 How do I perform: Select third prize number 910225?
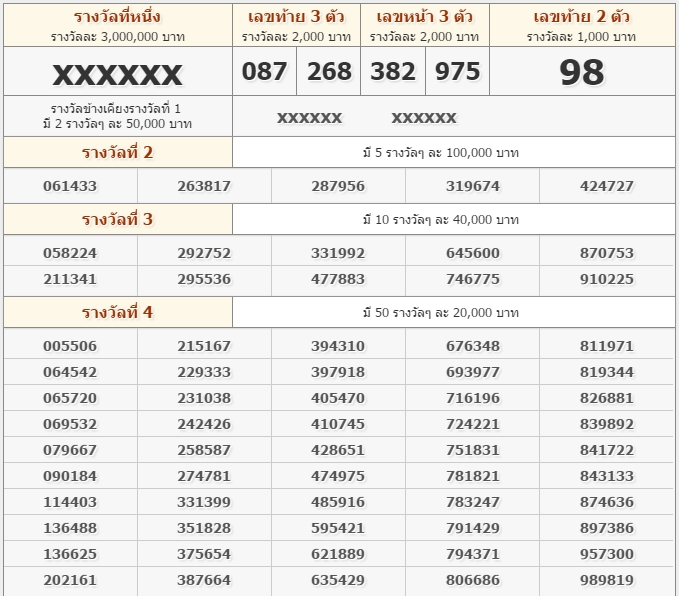click(607, 279)
